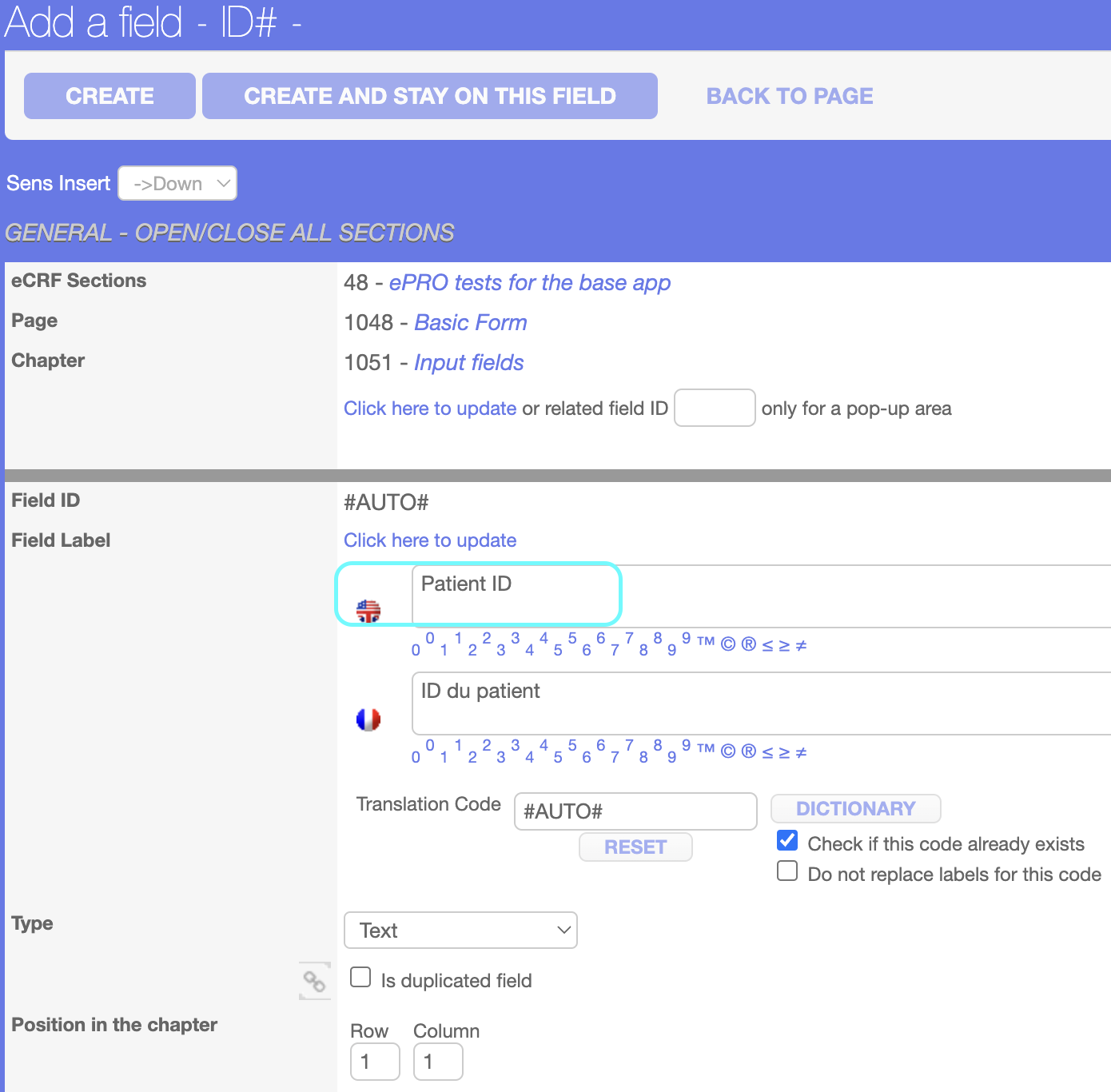Focus the Translation Code input field

[635, 811]
